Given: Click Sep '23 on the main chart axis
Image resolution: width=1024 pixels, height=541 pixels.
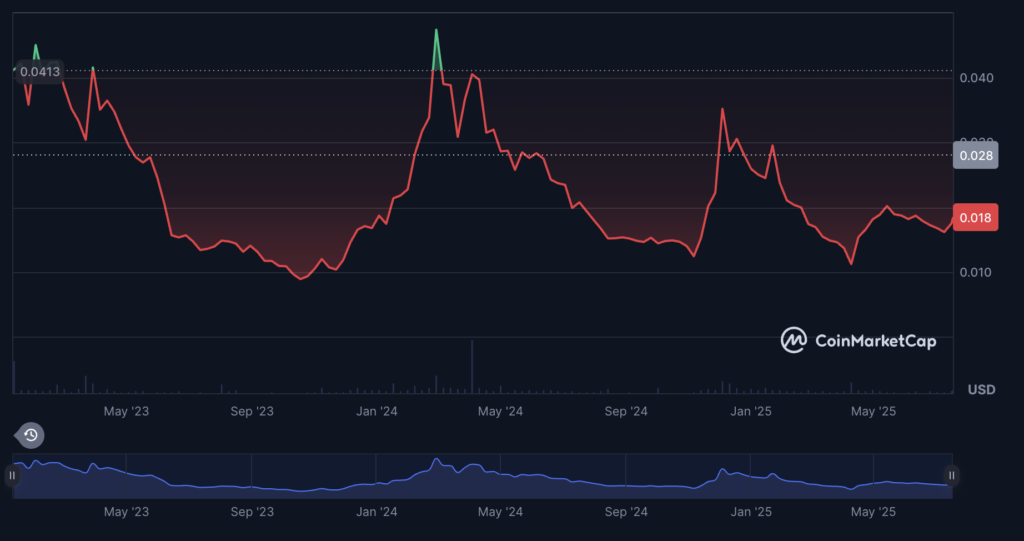Looking at the screenshot, I should coord(251,411).
